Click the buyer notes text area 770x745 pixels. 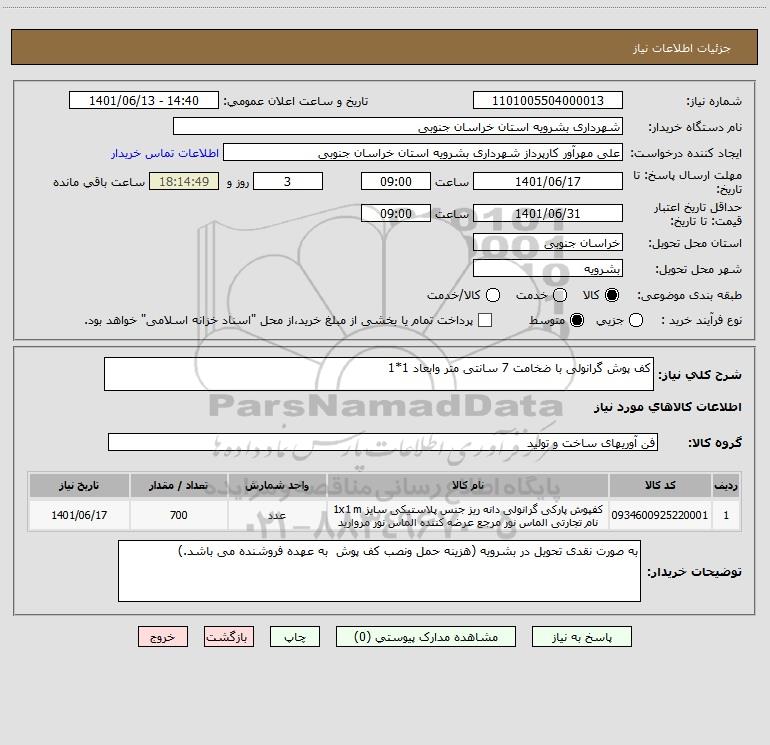pos(379,571)
